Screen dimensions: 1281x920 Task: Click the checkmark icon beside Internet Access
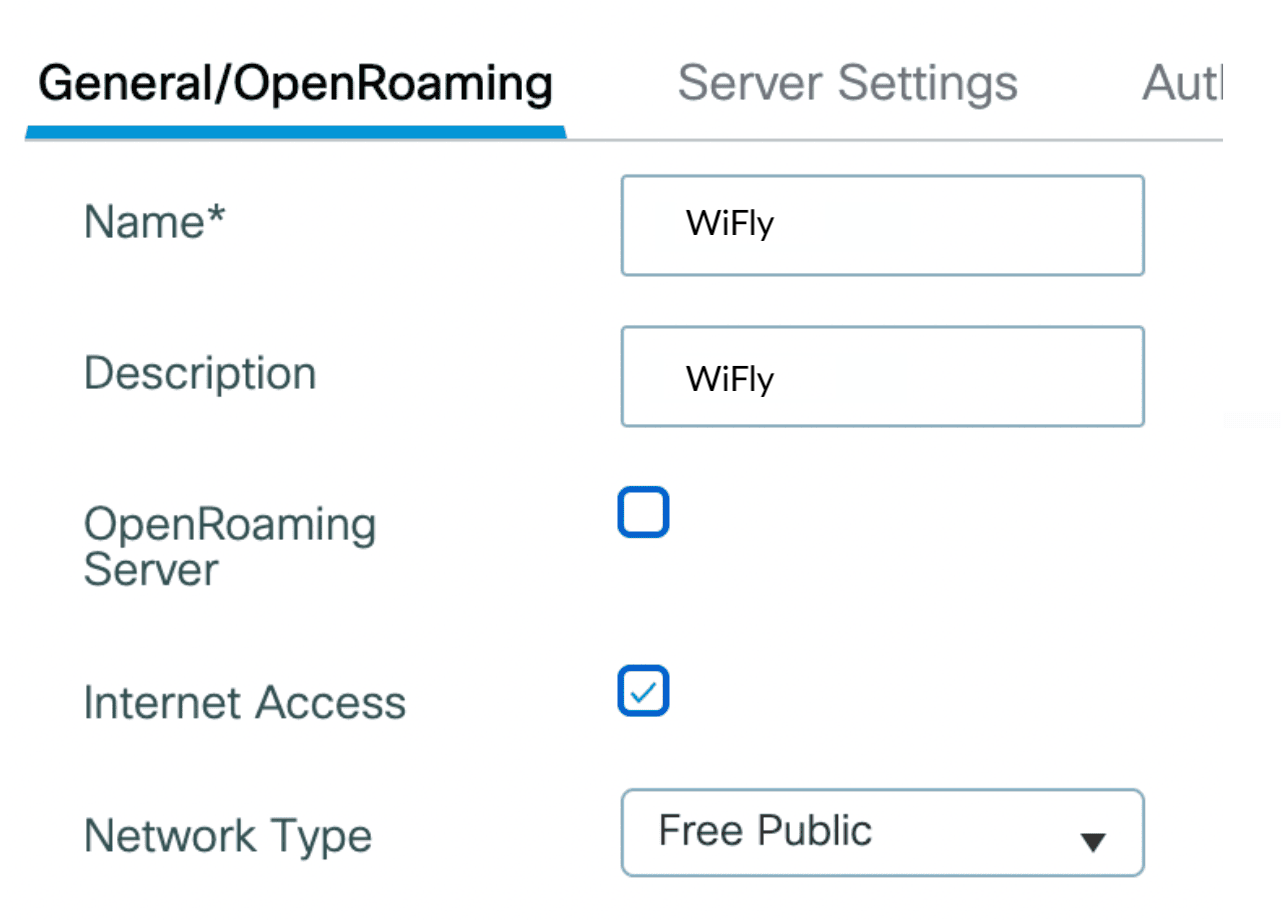[643, 692]
